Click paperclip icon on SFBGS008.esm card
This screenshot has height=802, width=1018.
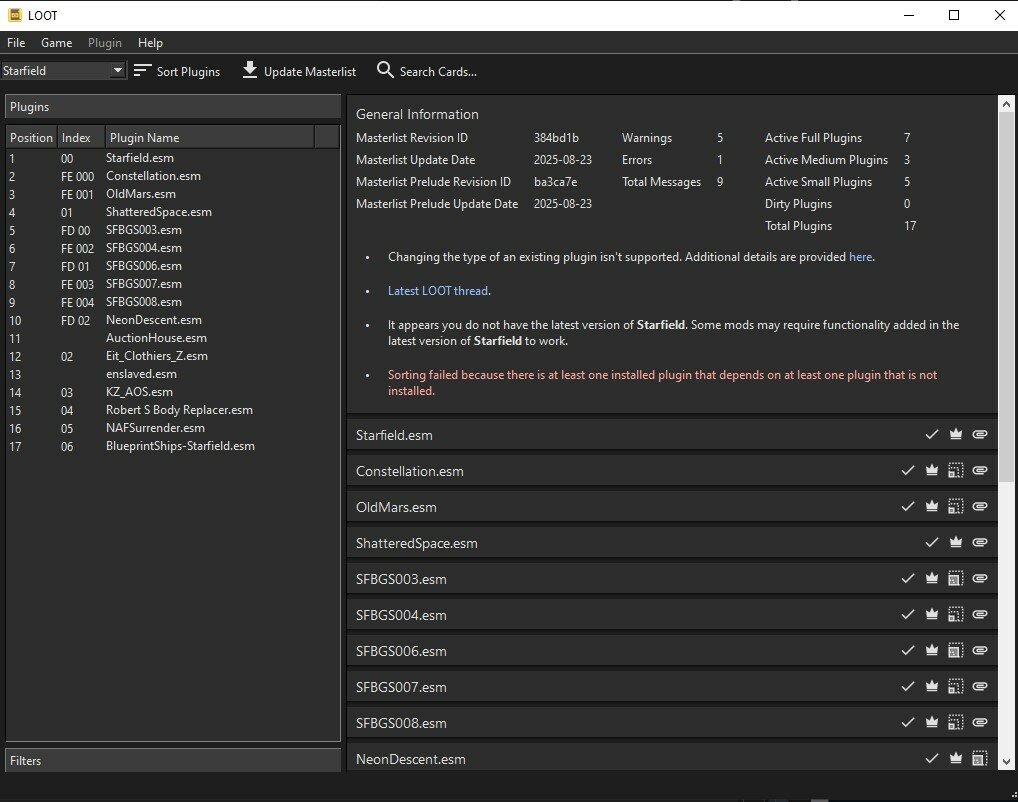click(980, 722)
